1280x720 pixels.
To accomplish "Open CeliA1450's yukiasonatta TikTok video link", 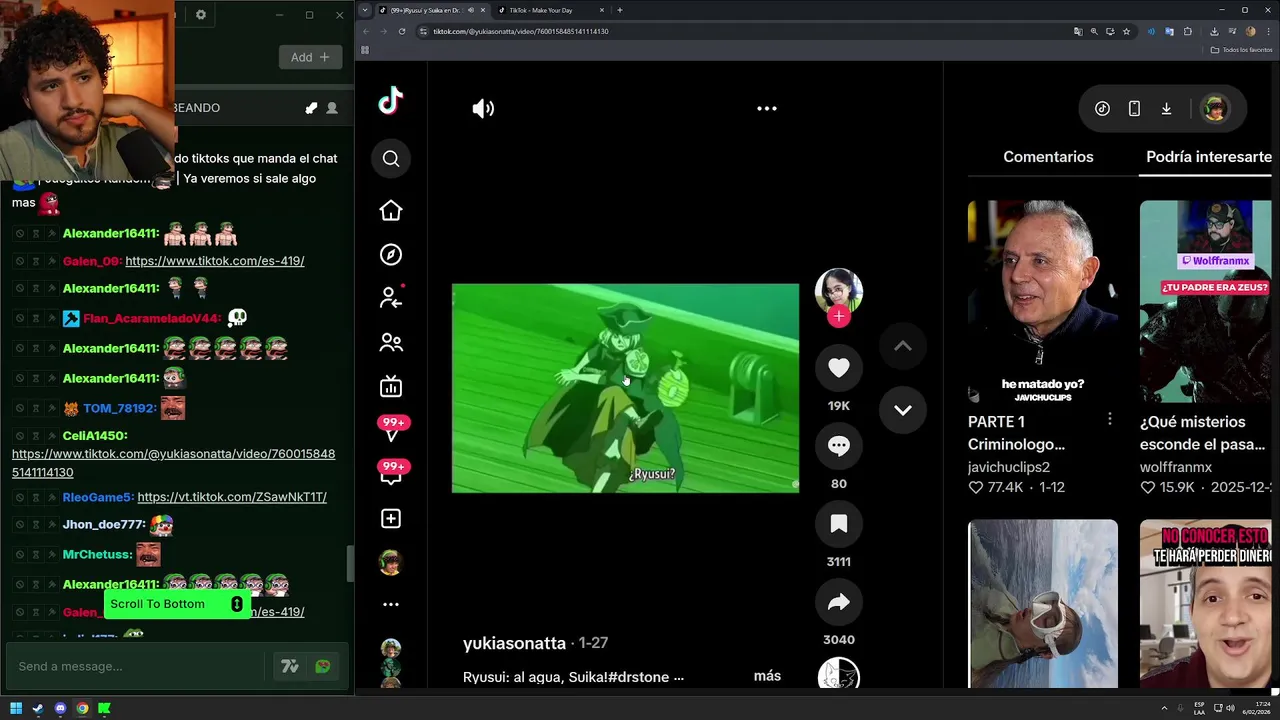I will tap(173, 463).
